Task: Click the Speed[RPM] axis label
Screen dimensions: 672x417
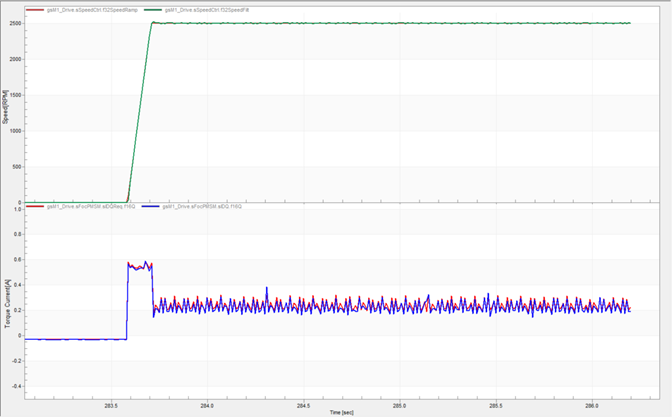Action: (6, 107)
